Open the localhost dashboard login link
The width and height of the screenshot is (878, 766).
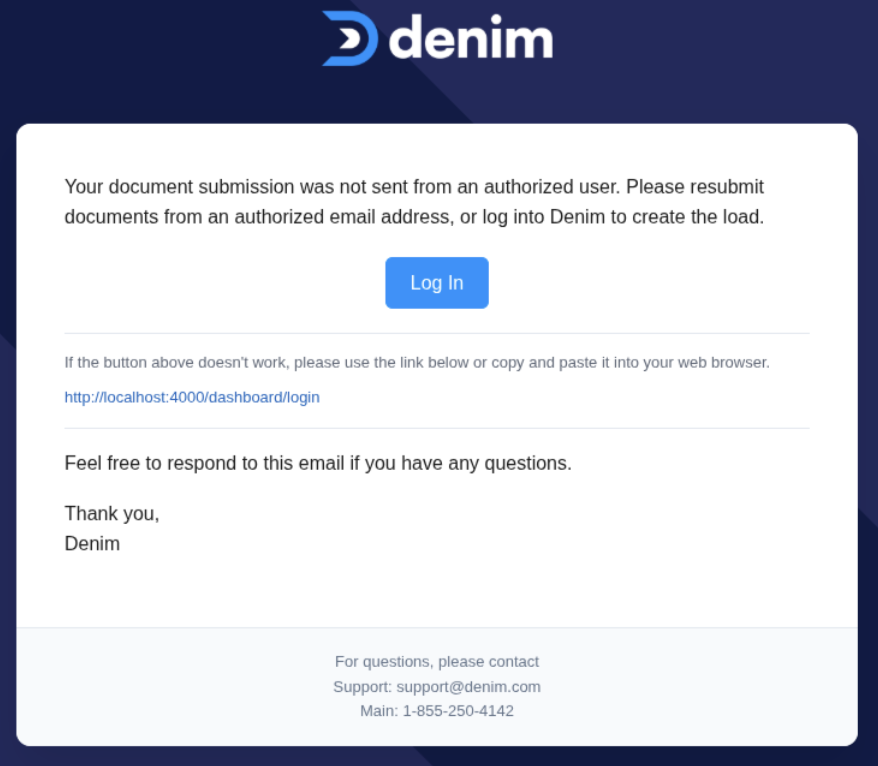[192, 397]
